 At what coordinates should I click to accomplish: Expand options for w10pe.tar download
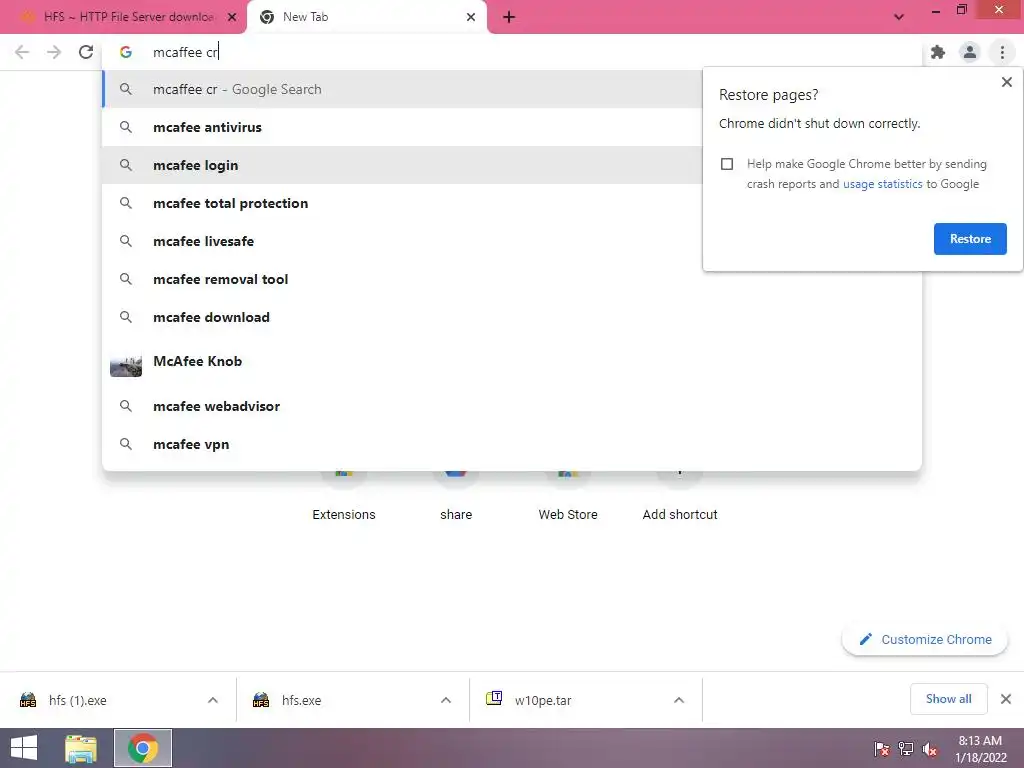point(679,700)
